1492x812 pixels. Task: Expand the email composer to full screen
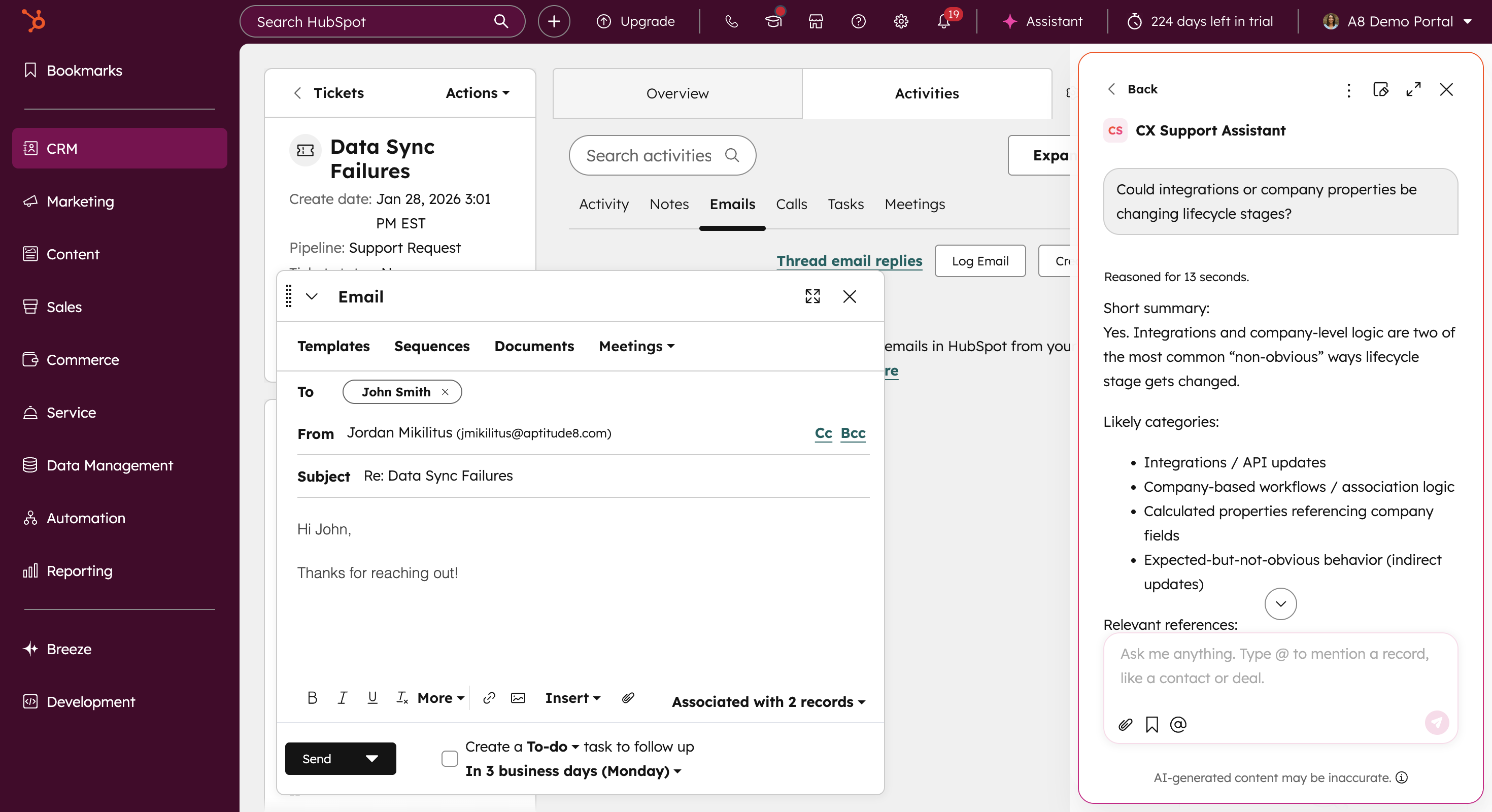812,296
